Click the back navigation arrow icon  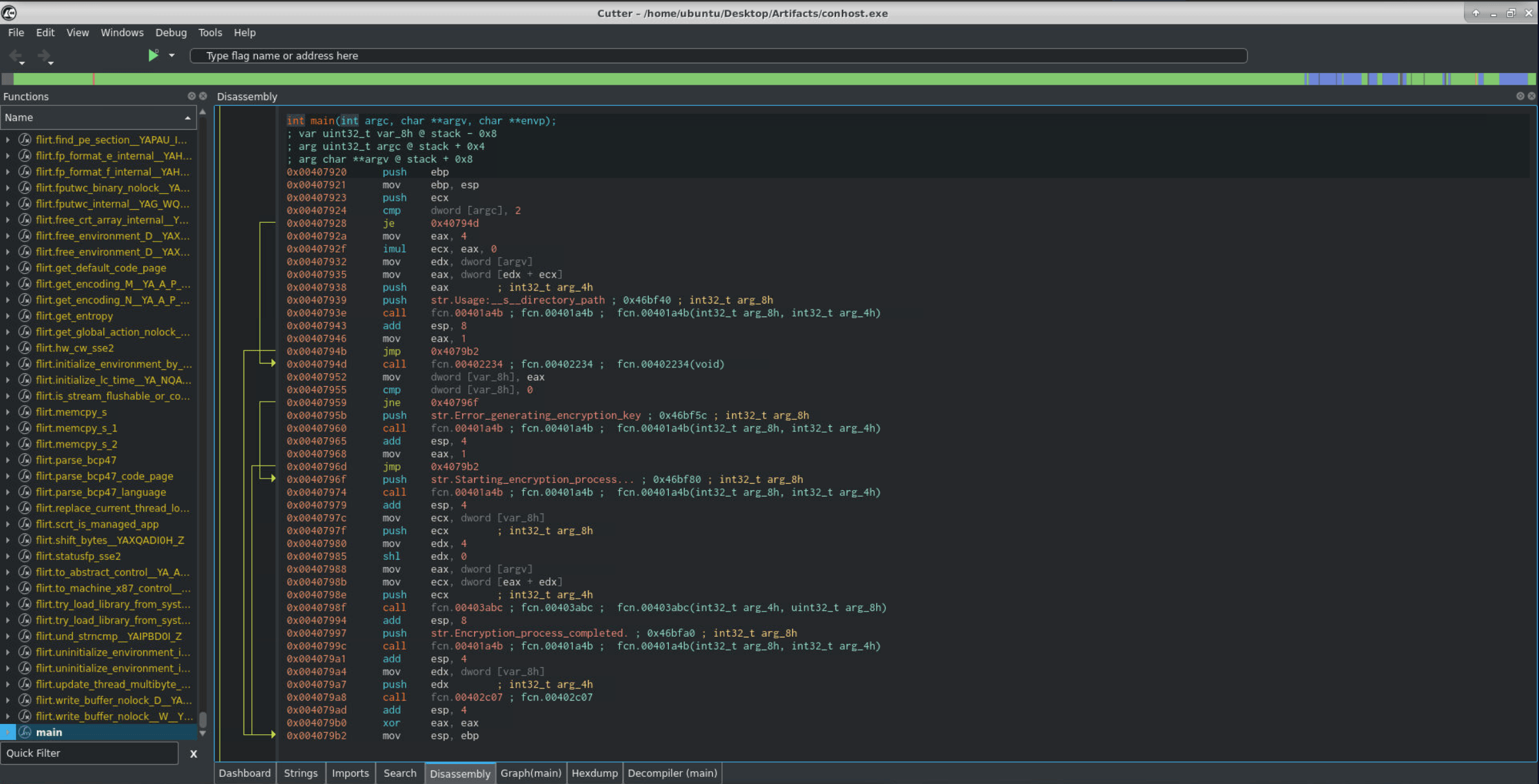click(16, 56)
